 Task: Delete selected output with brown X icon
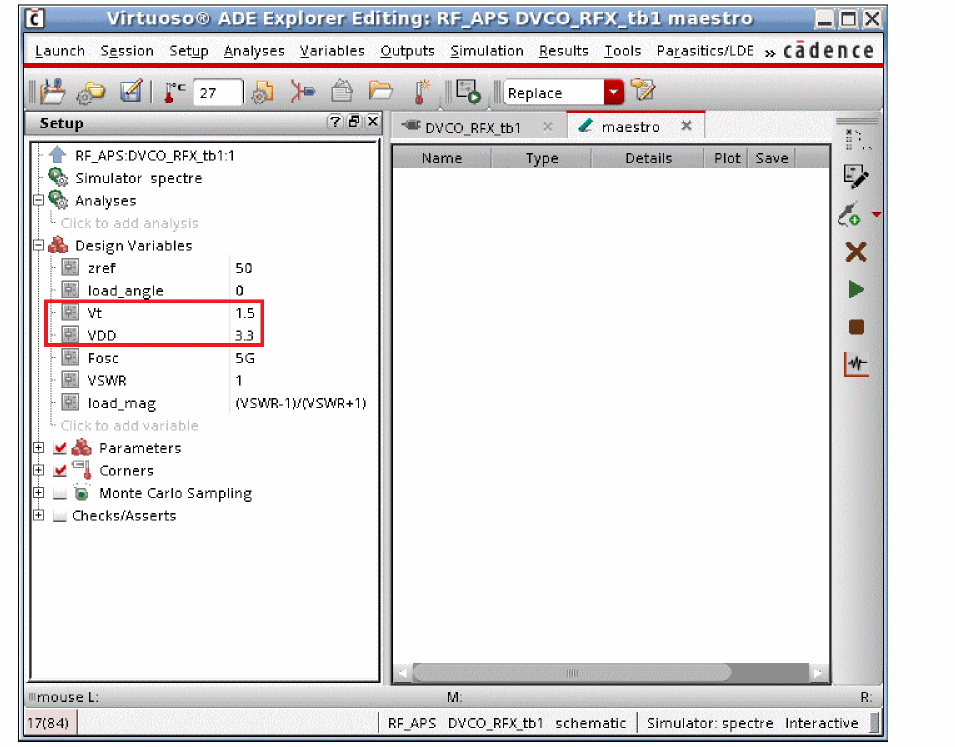856,252
